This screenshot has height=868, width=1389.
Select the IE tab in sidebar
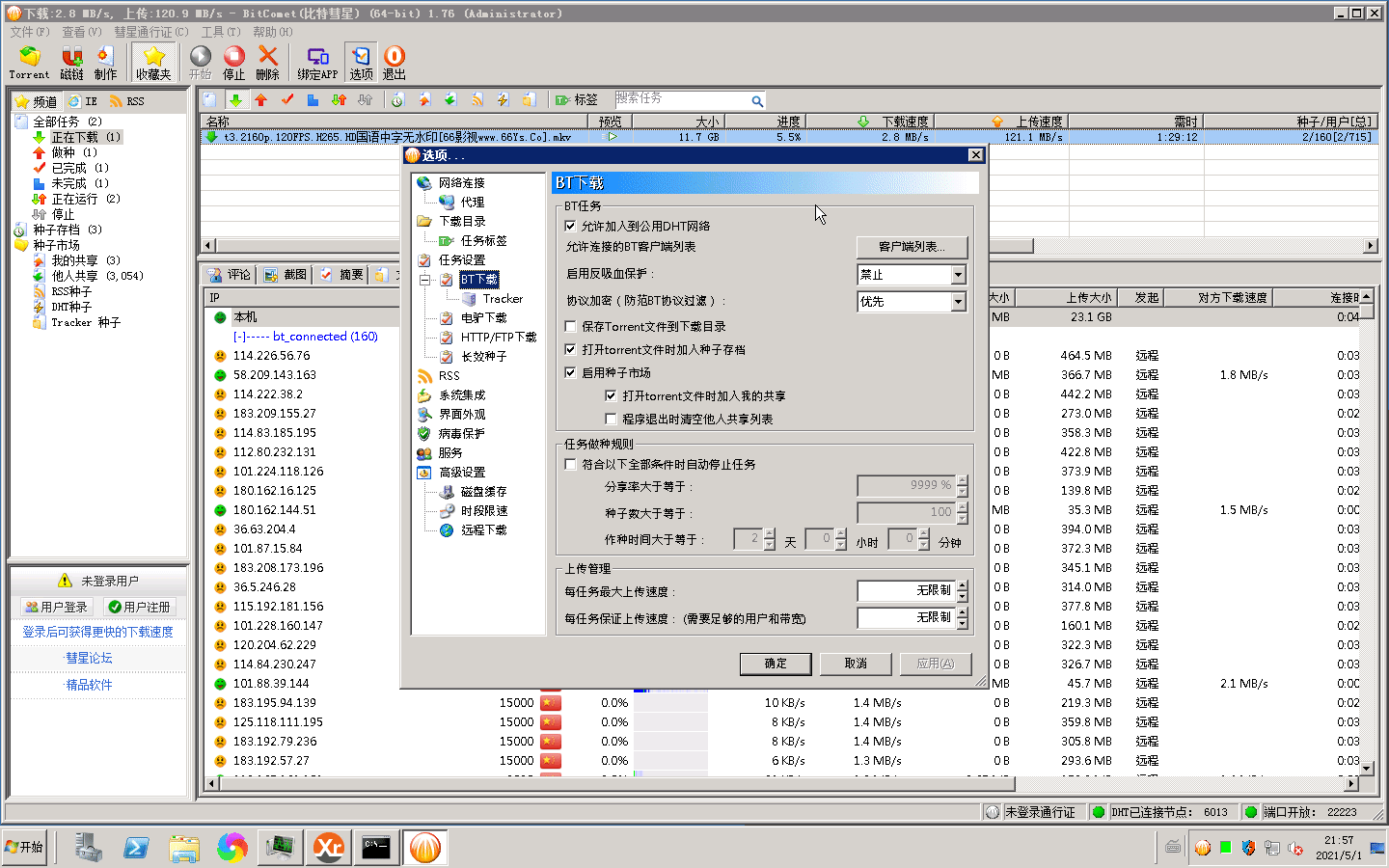(x=83, y=101)
